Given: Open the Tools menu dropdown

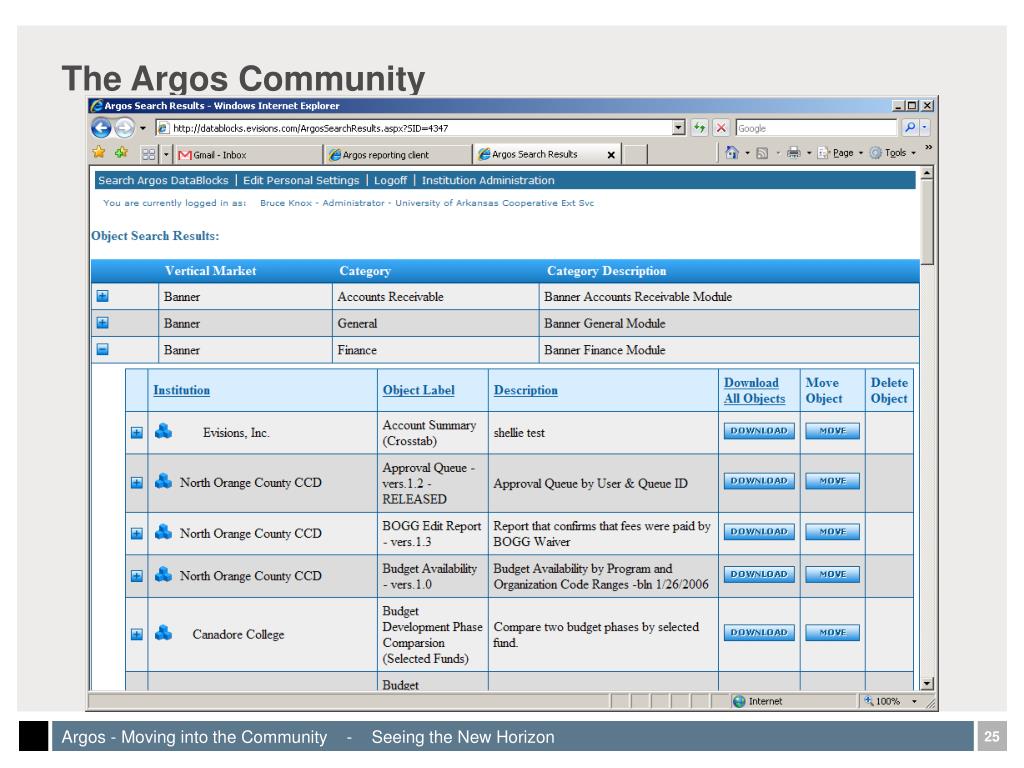Looking at the screenshot, I should click(893, 153).
